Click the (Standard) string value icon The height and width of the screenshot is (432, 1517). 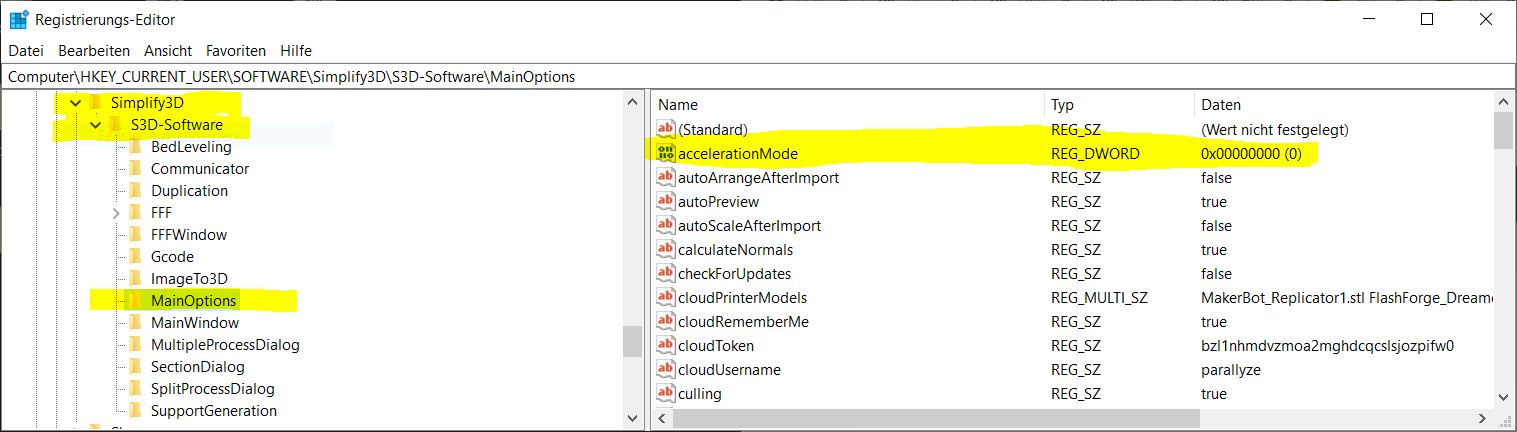pos(666,129)
